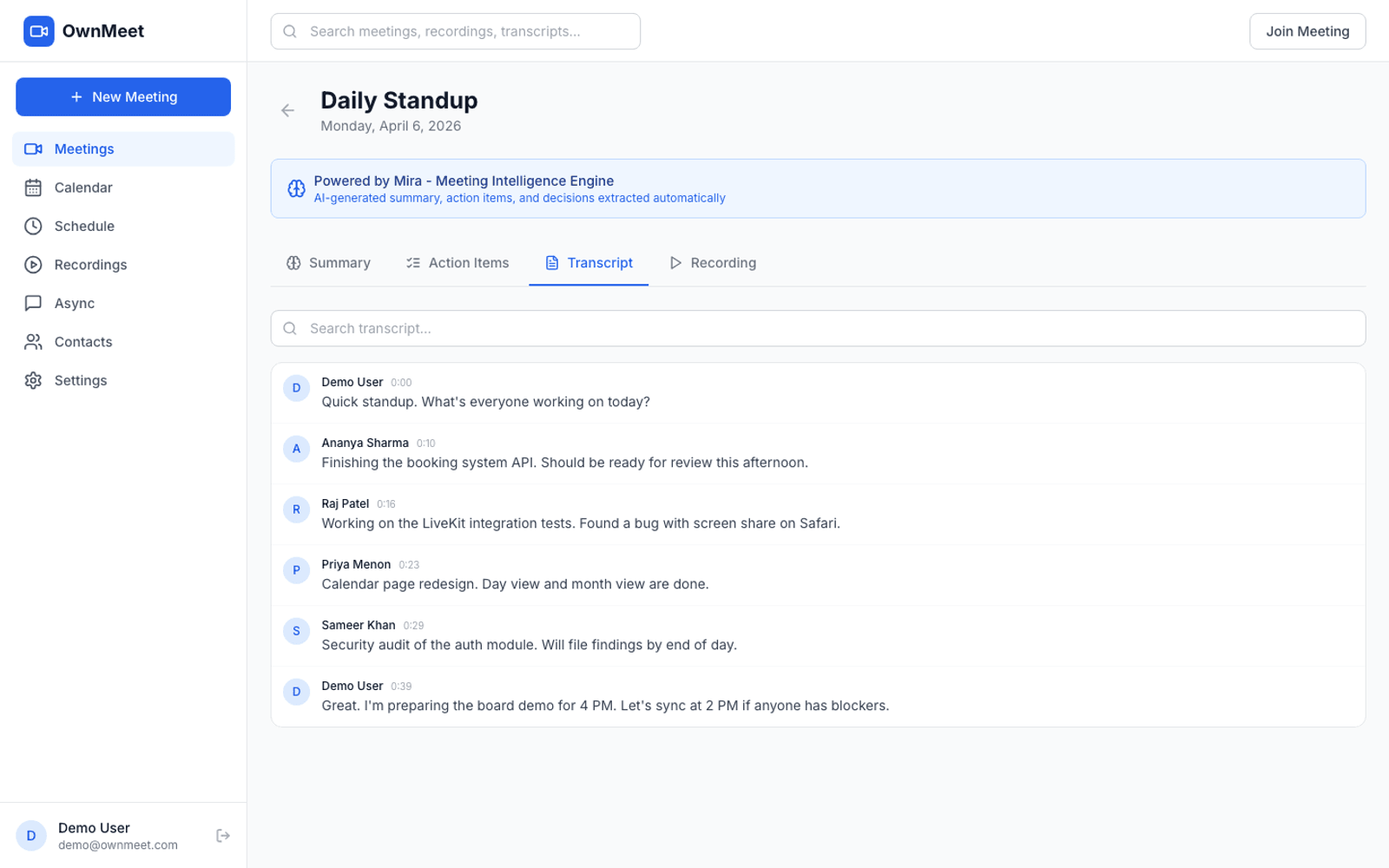This screenshot has width=1389, height=868.
Task: Click the 0:23 timestamp for Priya Menon
Action: point(409,565)
